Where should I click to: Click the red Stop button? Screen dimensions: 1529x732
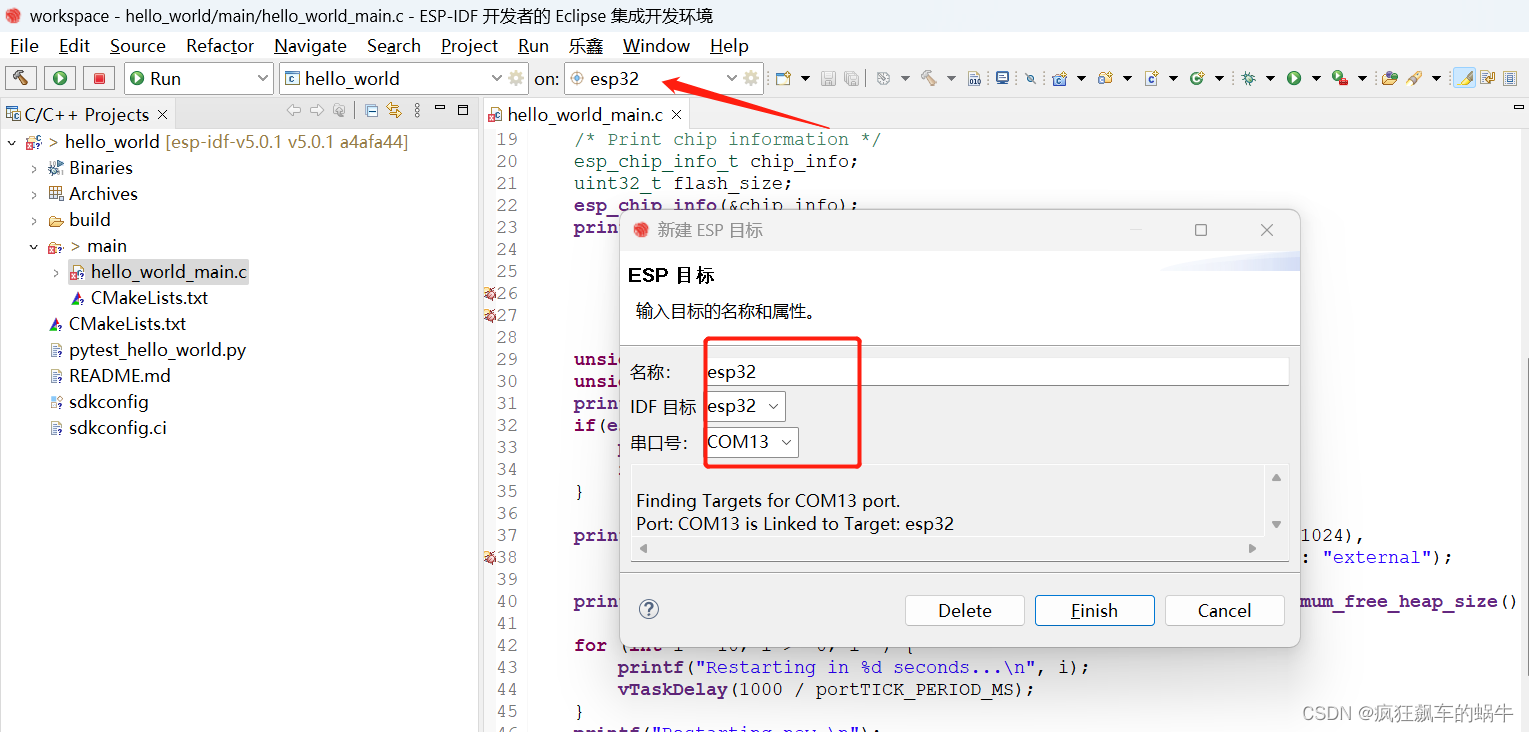tap(98, 78)
